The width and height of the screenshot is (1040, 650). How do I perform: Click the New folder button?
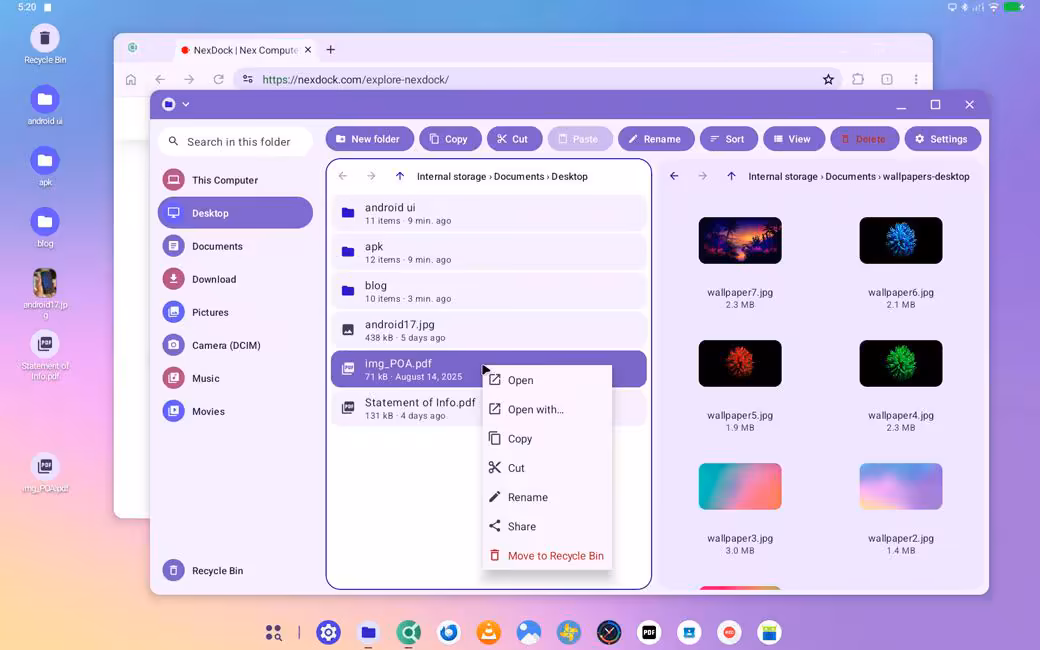[x=369, y=139]
